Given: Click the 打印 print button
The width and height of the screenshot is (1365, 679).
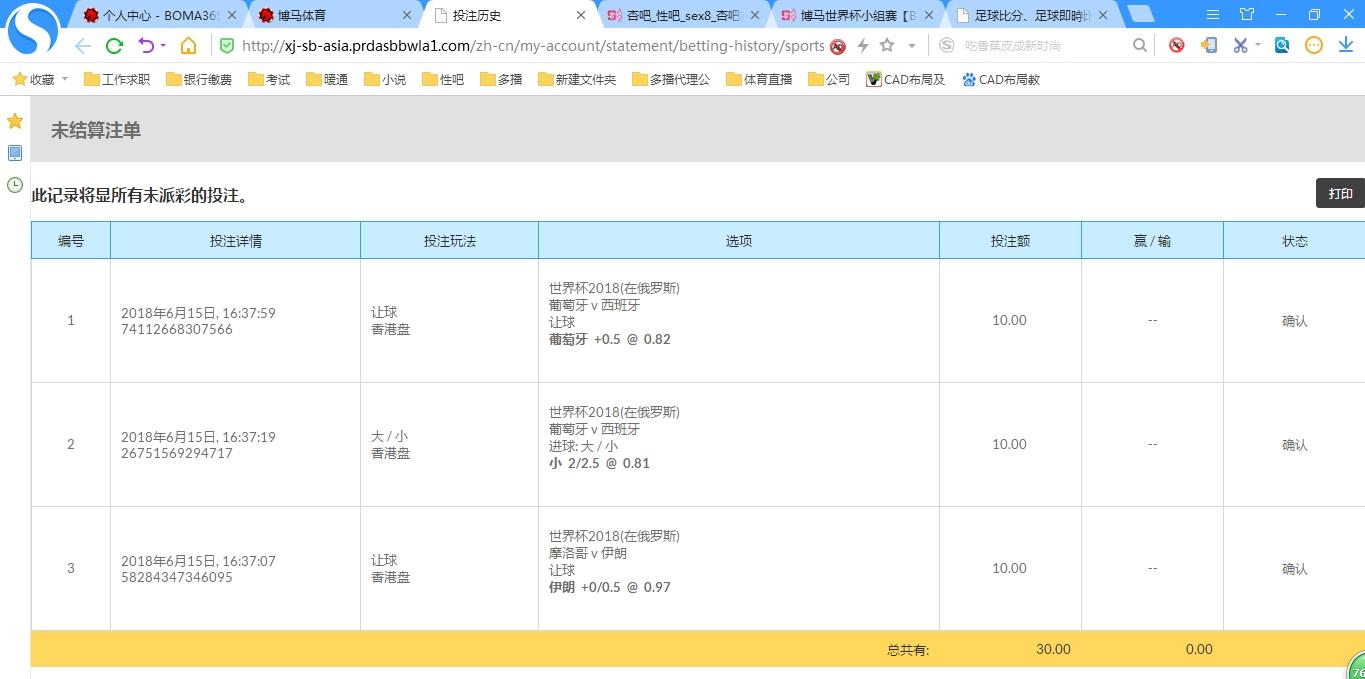Looking at the screenshot, I should pyautogui.click(x=1340, y=194).
